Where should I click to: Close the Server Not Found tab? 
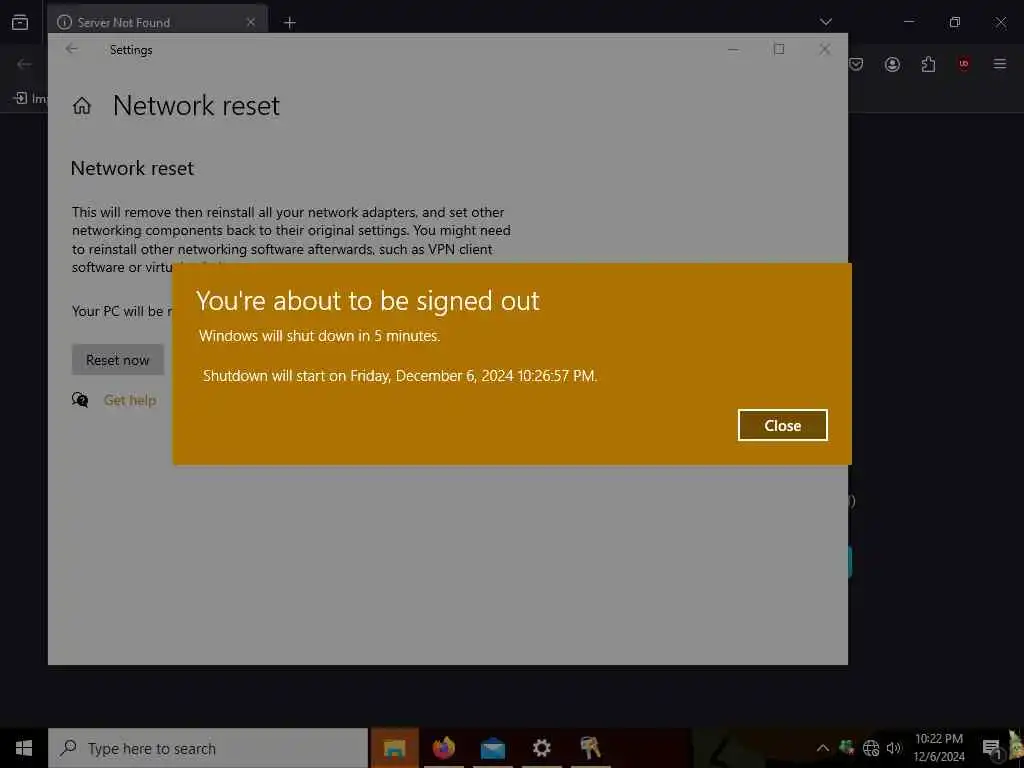pyautogui.click(x=251, y=22)
